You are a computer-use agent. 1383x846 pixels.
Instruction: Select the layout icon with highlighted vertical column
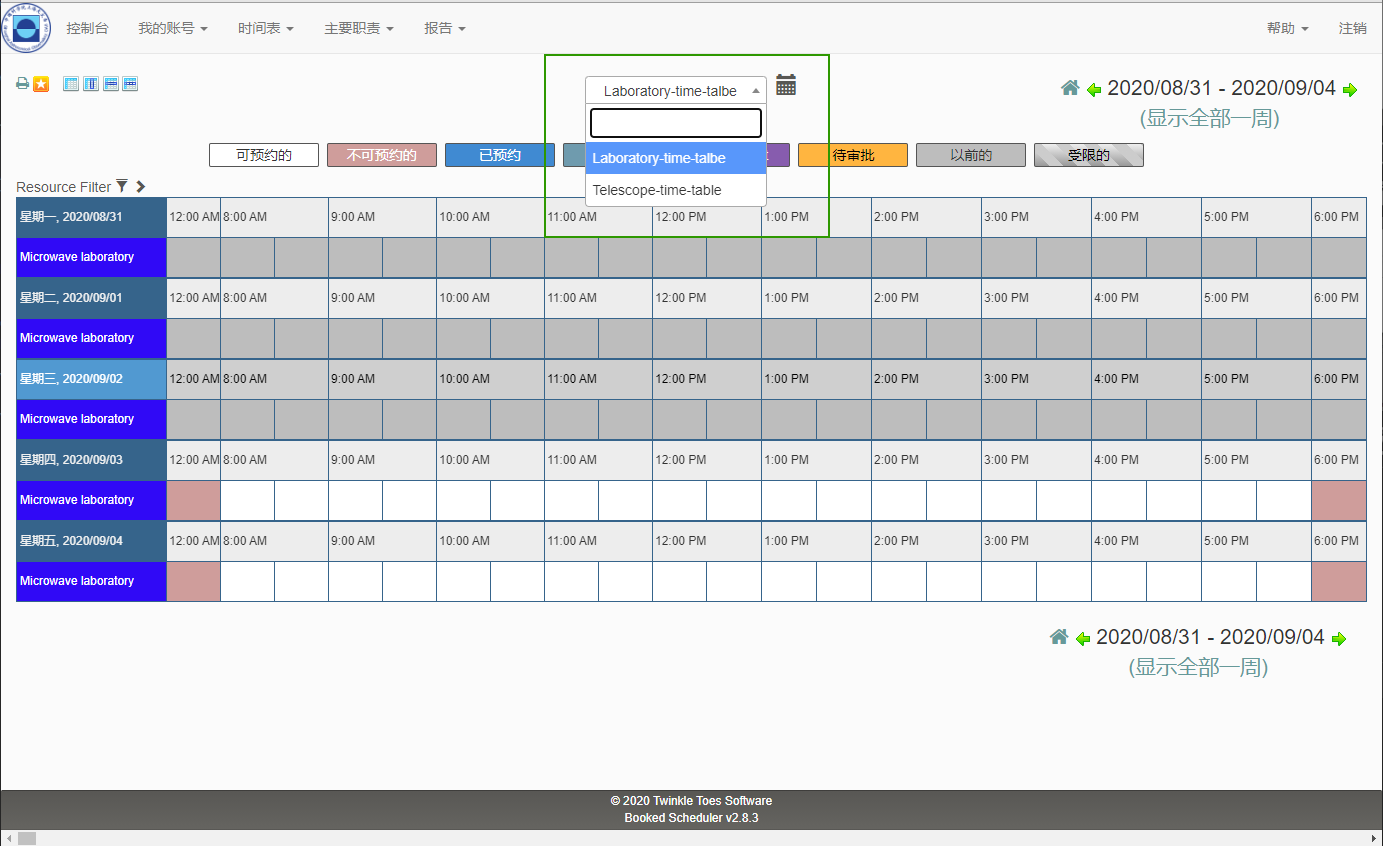pyautogui.click(x=91, y=84)
